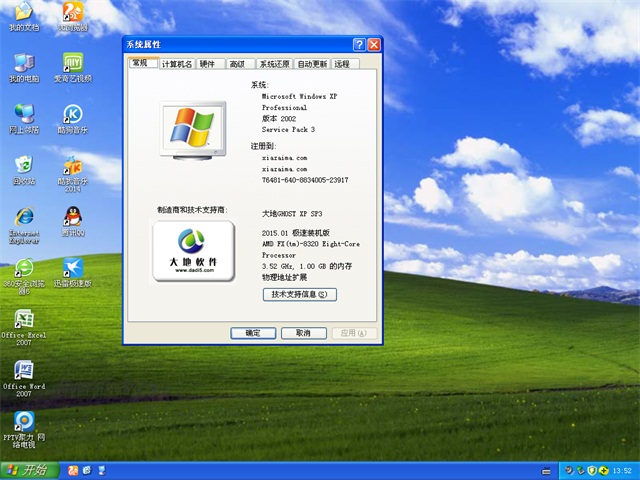Launch Office Excel 2007 shortcut
Image resolution: width=640 pixels, height=480 pixels.
(x=23, y=320)
